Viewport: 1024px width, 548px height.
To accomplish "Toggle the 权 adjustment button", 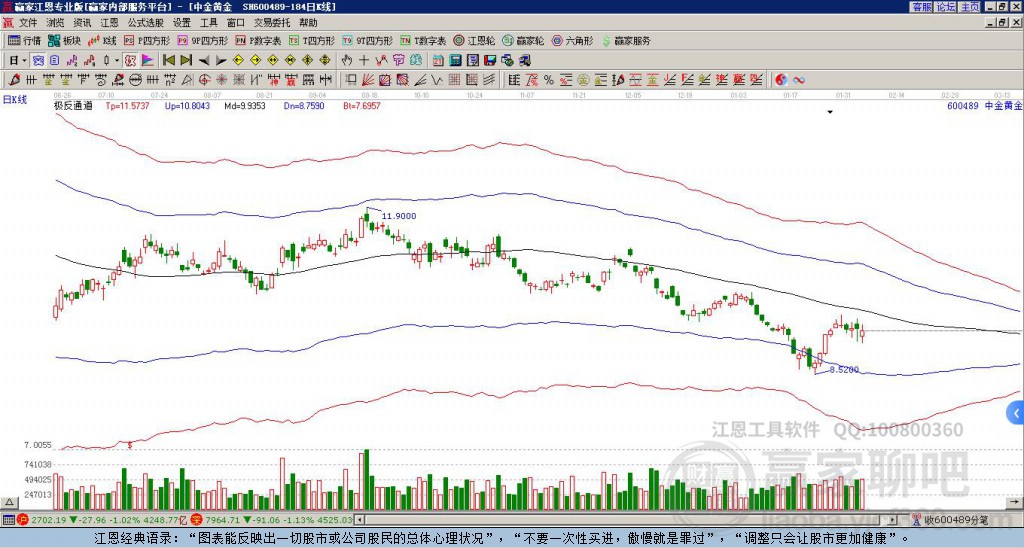I will pyautogui.click(x=129, y=60).
